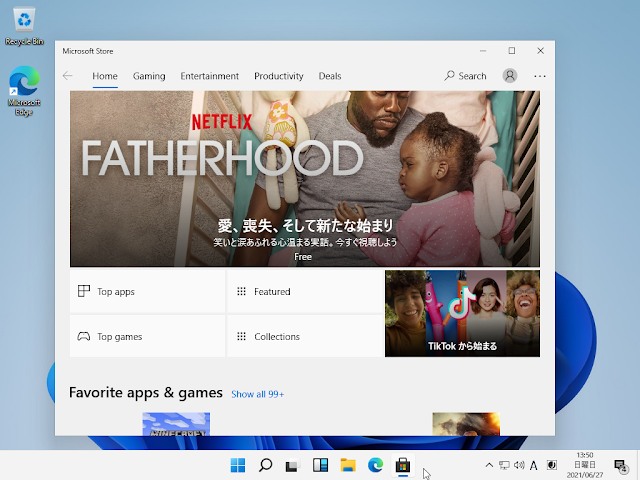Open the Windows Start button

(x=238, y=465)
